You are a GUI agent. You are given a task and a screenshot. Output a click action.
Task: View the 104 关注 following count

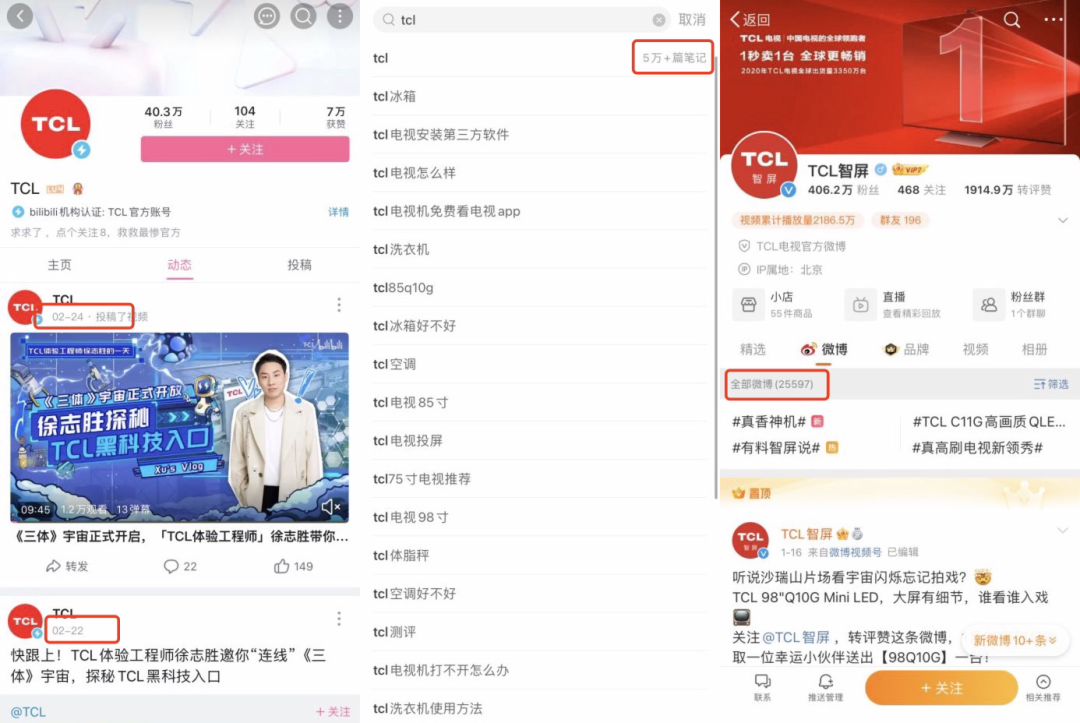click(x=245, y=117)
